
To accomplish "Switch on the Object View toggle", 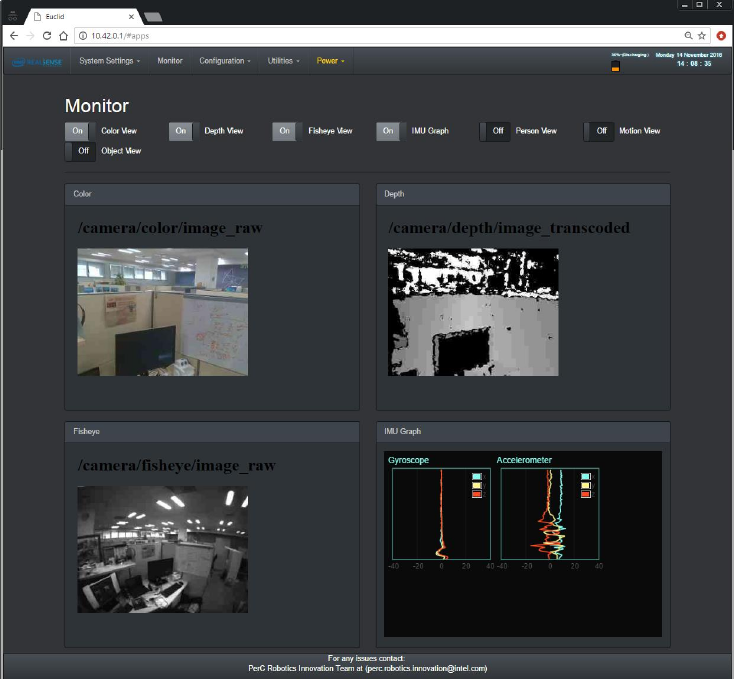I will (x=80, y=151).
